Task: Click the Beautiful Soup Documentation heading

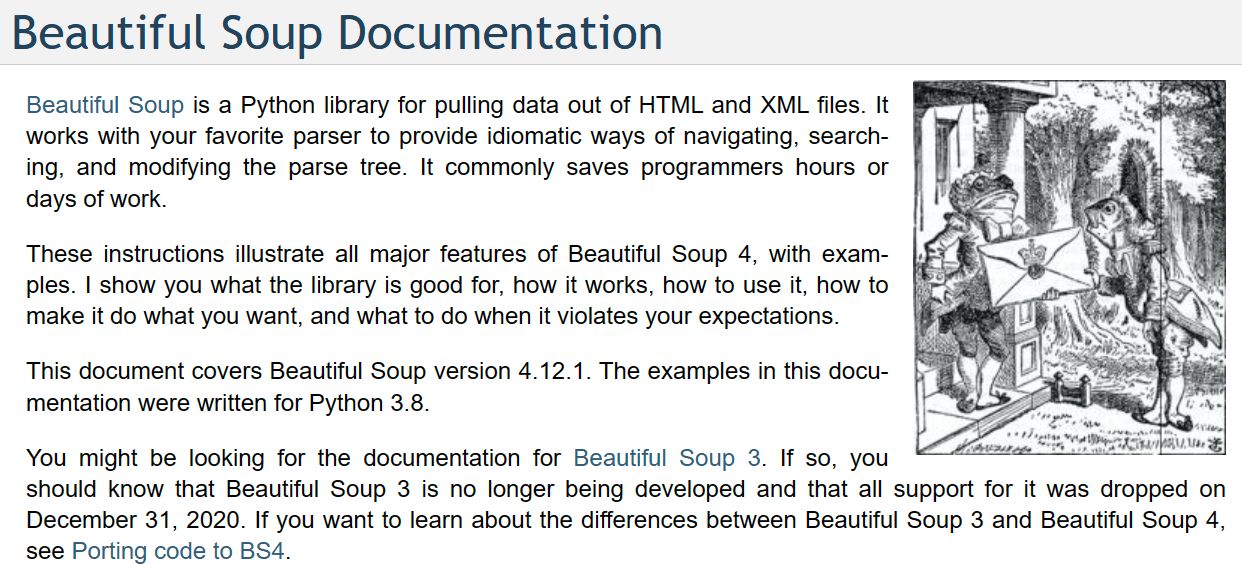Action: coord(337,32)
